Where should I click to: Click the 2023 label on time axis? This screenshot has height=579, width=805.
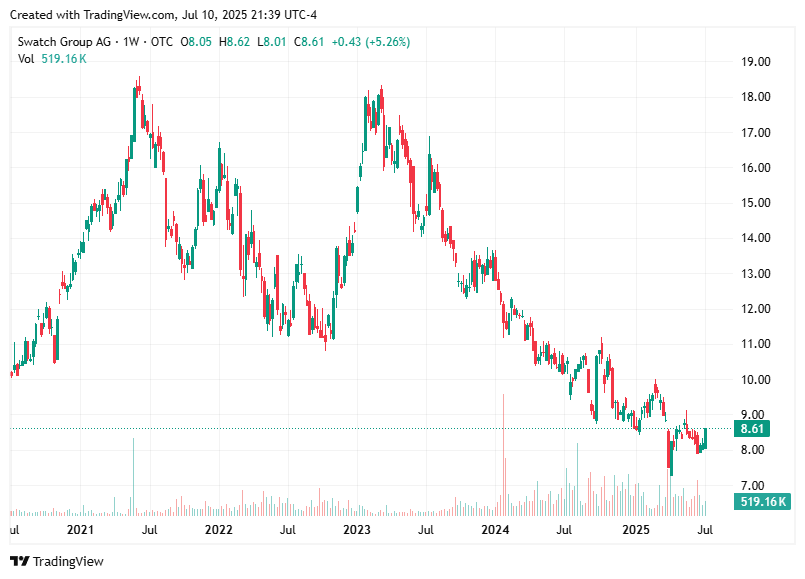coord(357,530)
